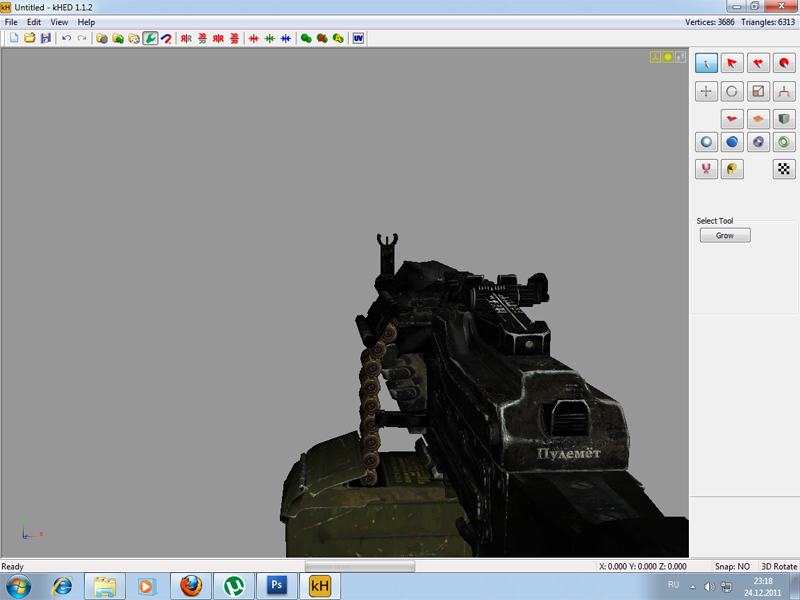Click the second red horizontal mirror icon
Screen dimensions: 800x600
[218, 38]
